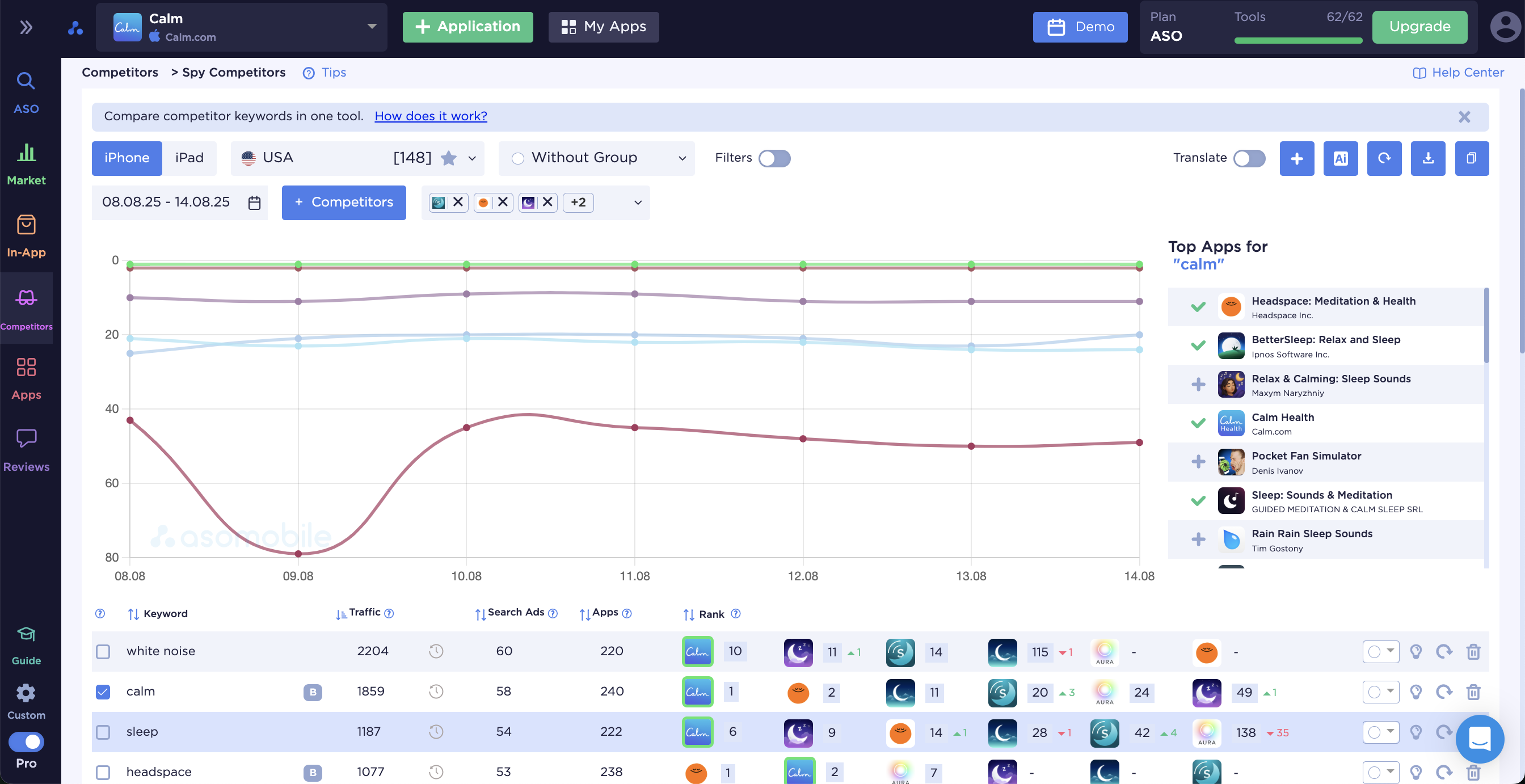
Task: Open the How does it work? link
Action: (431, 117)
